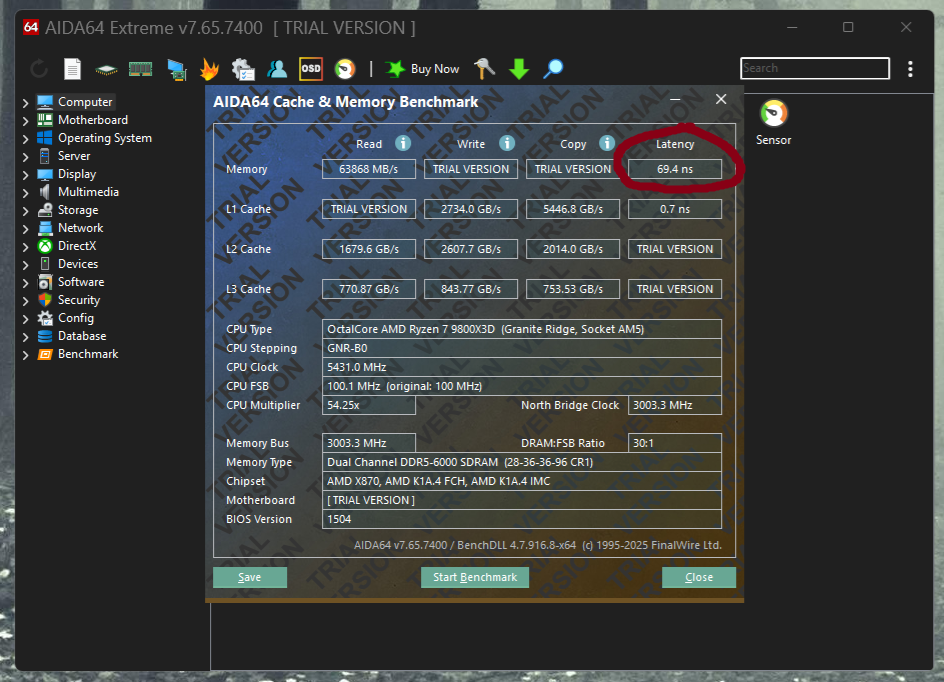Click the info icon next to Write
This screenshot has height=682, width=944.
click(x=507, y=143)
